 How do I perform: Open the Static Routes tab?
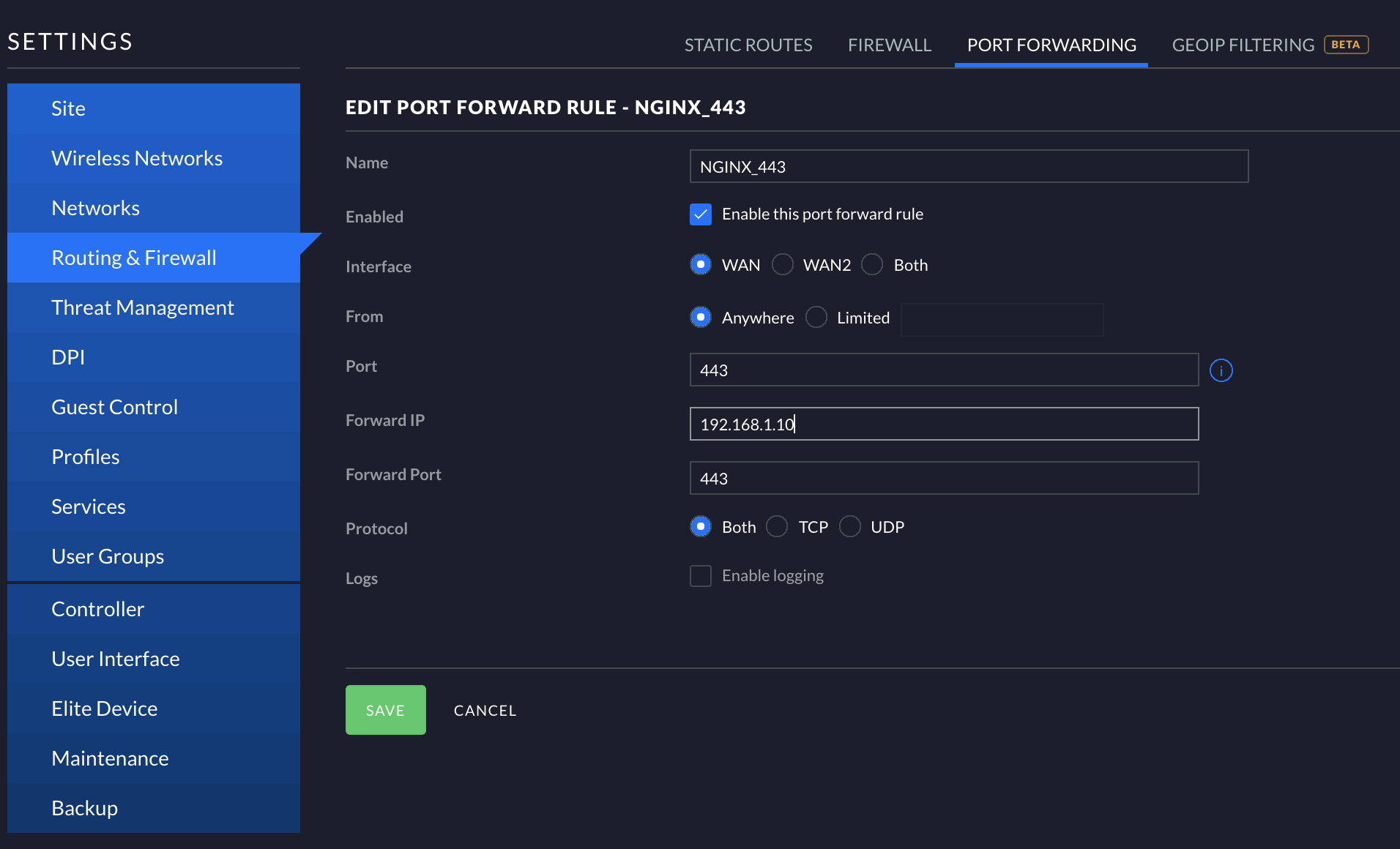pyautogui.click(x=748, y=45)
